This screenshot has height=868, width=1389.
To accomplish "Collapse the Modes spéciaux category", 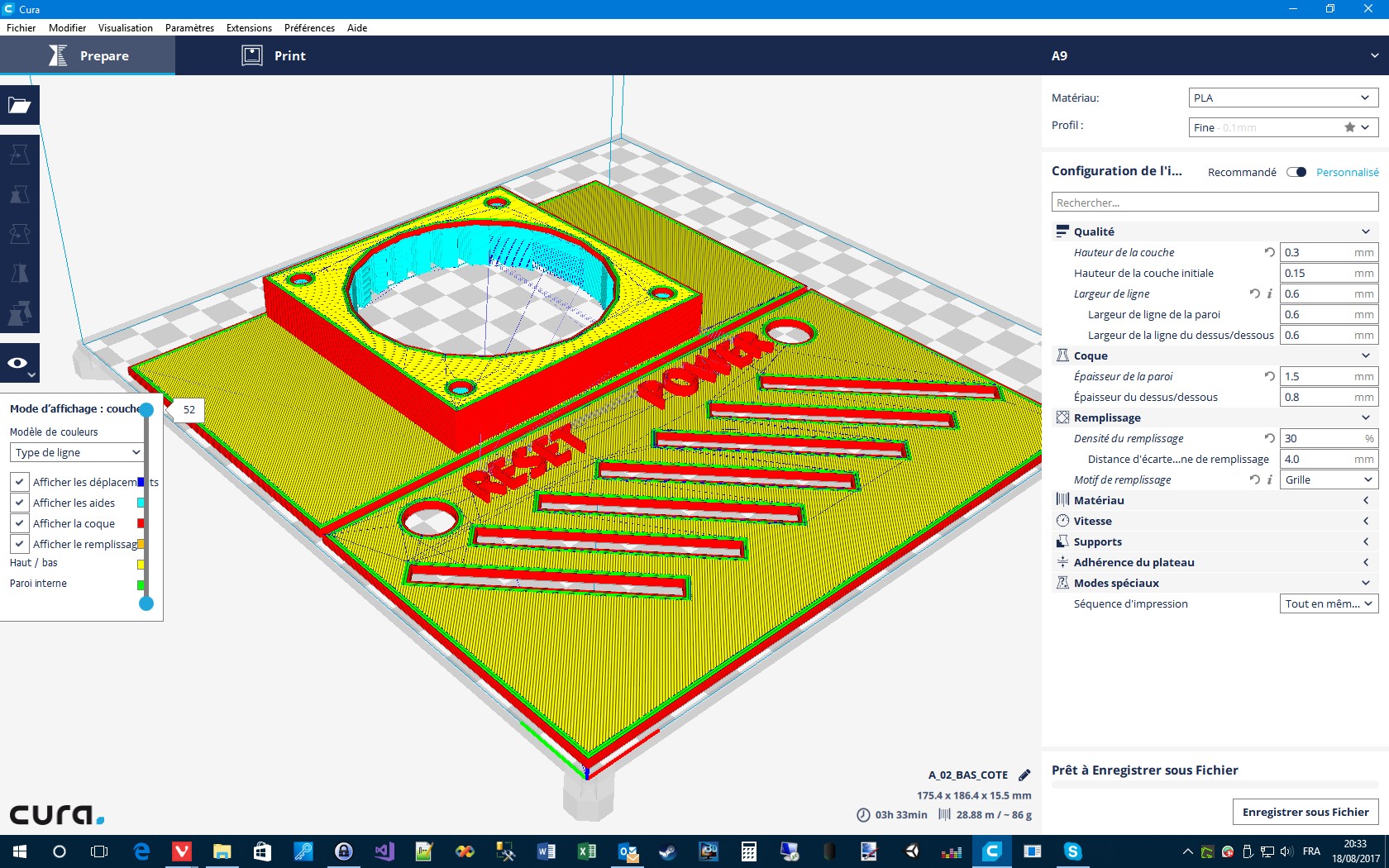I will 1215,583.
